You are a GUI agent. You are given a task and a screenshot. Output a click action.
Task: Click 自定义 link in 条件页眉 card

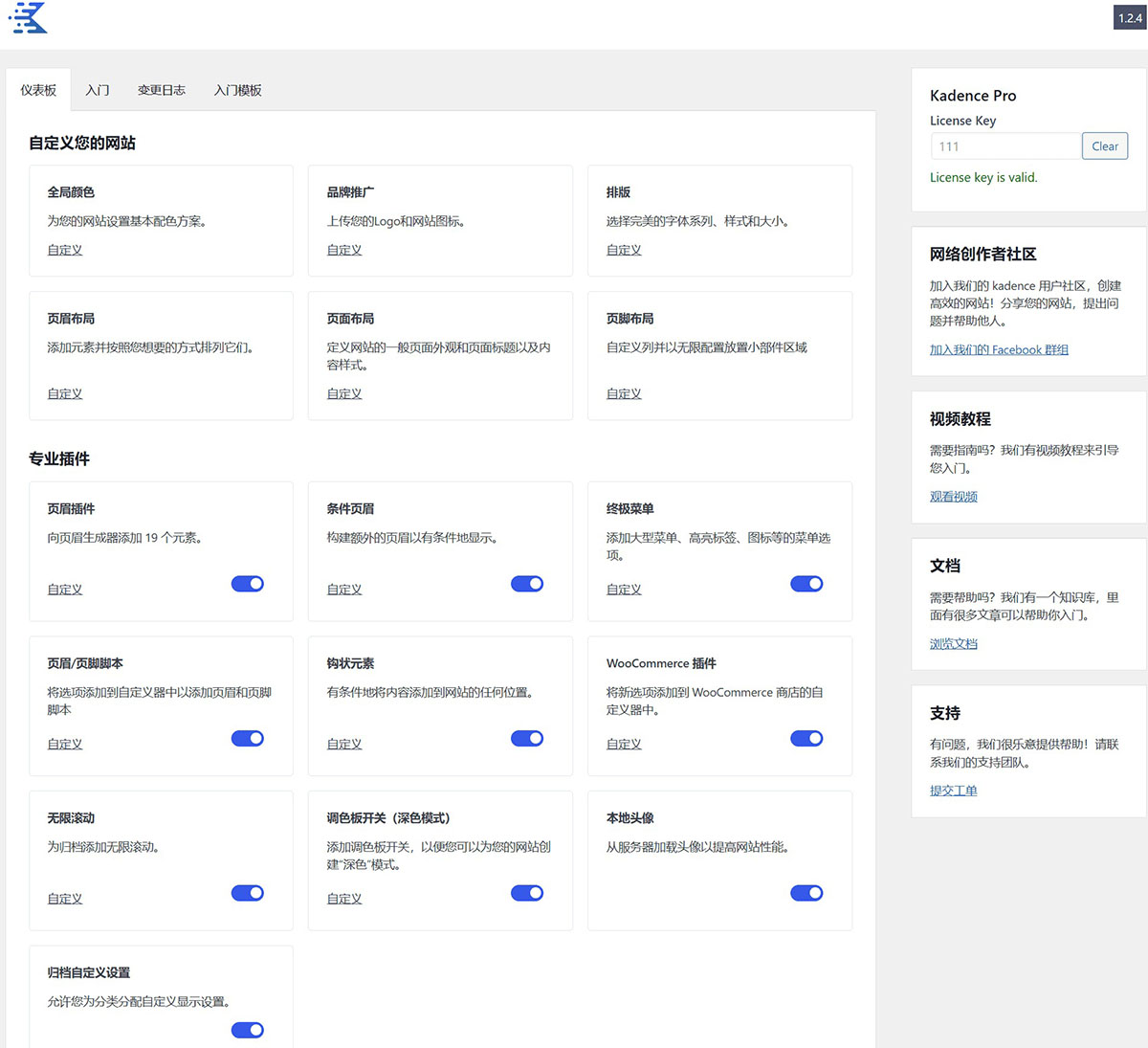click(x=344, y=590)
